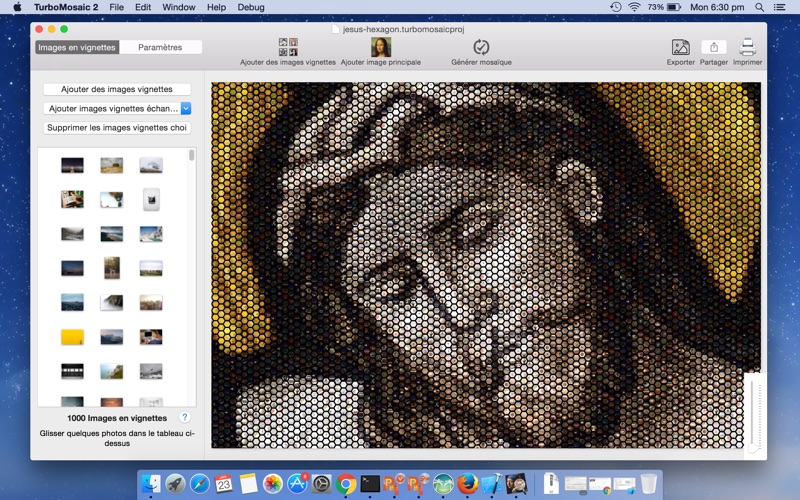This screenshot has width=800, height=500.
Task: Launch Google Chrome from the dock
Action: tap(346, 484)
